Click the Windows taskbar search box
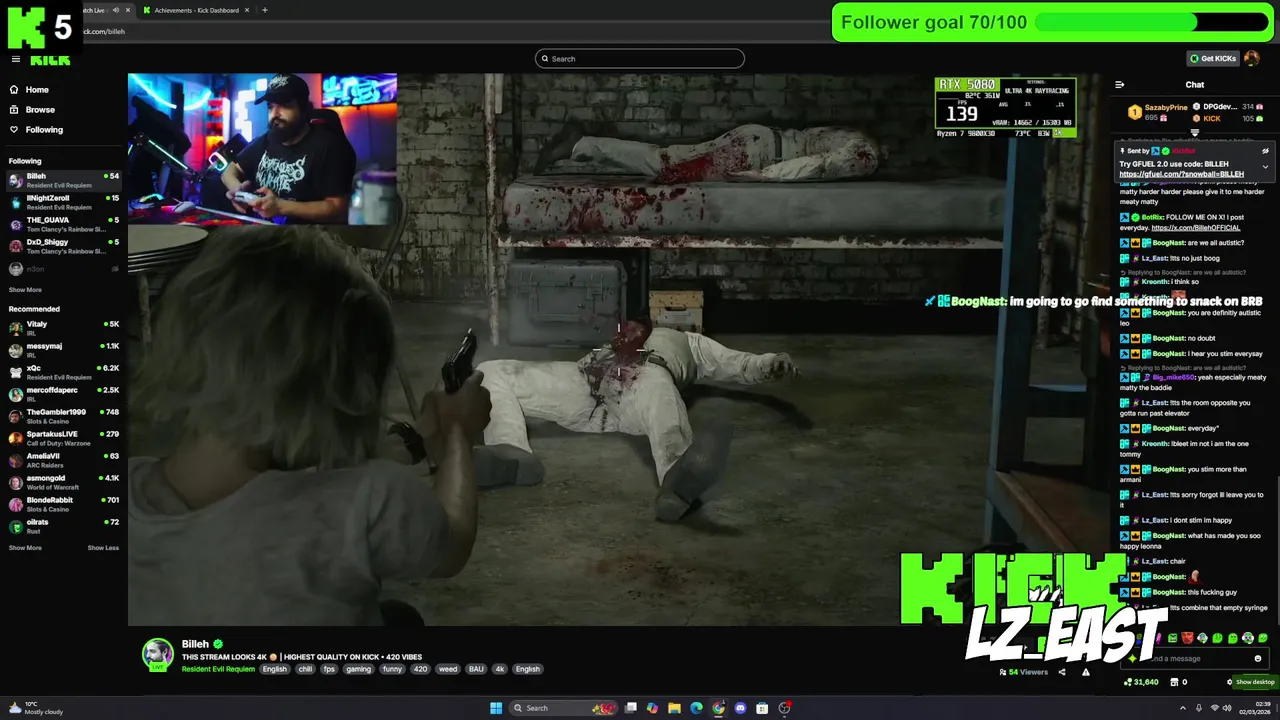The height and width of the screenshot is (720, 1280). click(x=565, y=708)
